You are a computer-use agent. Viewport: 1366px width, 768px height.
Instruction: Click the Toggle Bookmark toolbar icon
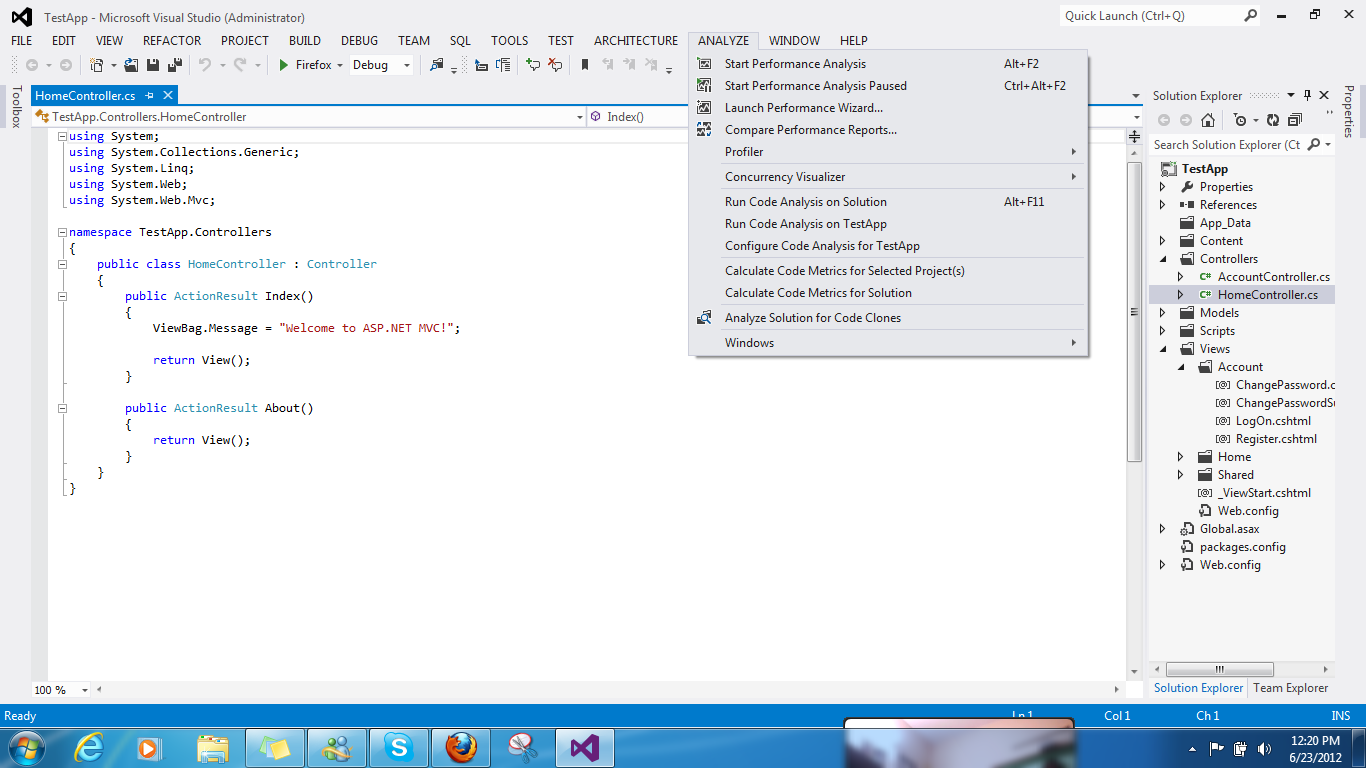click(x=584, y=64)
